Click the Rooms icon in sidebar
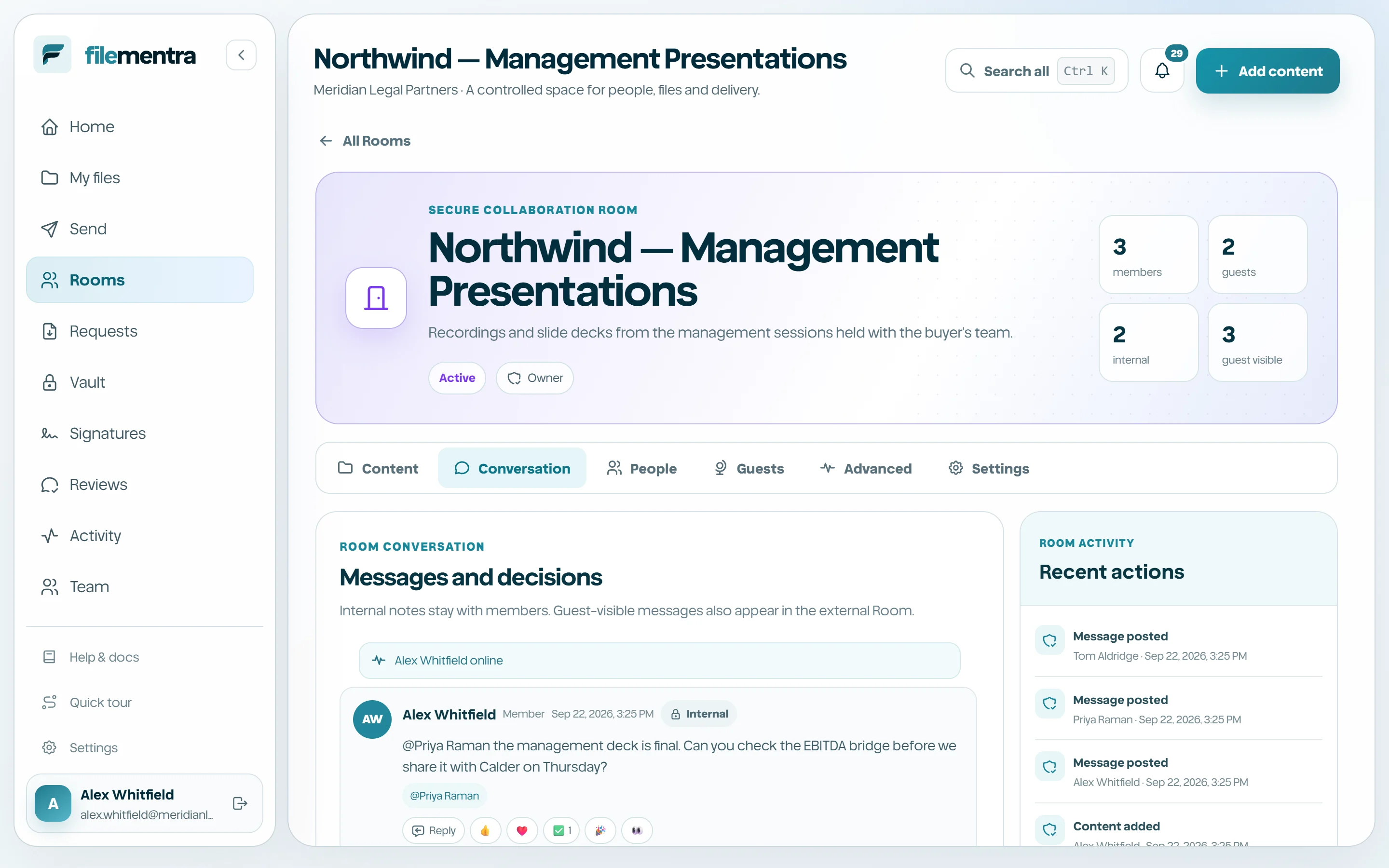This screenshot has height=868, width=1389. coord(49,280)
